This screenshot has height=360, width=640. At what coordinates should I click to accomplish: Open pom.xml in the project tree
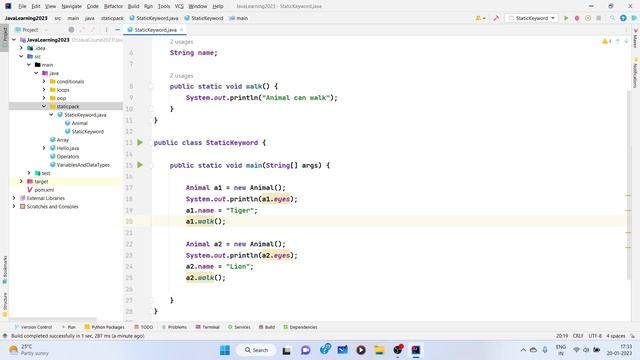pos(40,190)
